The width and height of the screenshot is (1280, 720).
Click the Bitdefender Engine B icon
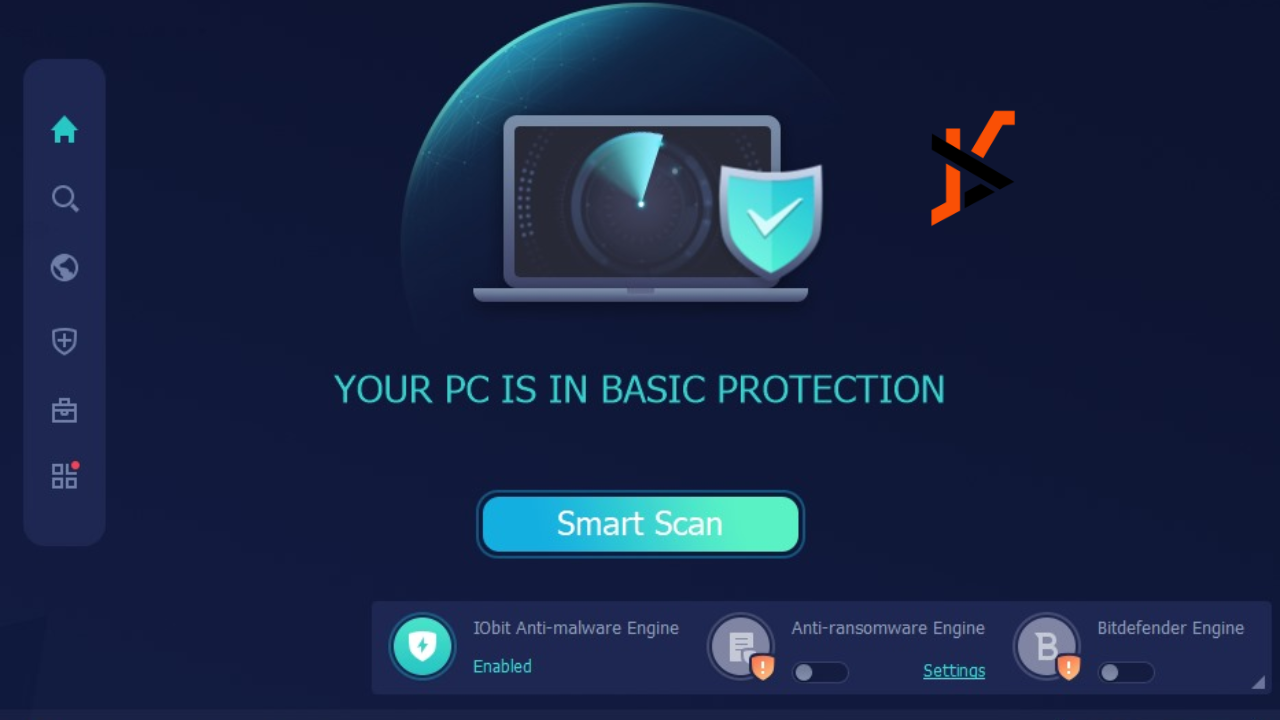pos(1047,646)
